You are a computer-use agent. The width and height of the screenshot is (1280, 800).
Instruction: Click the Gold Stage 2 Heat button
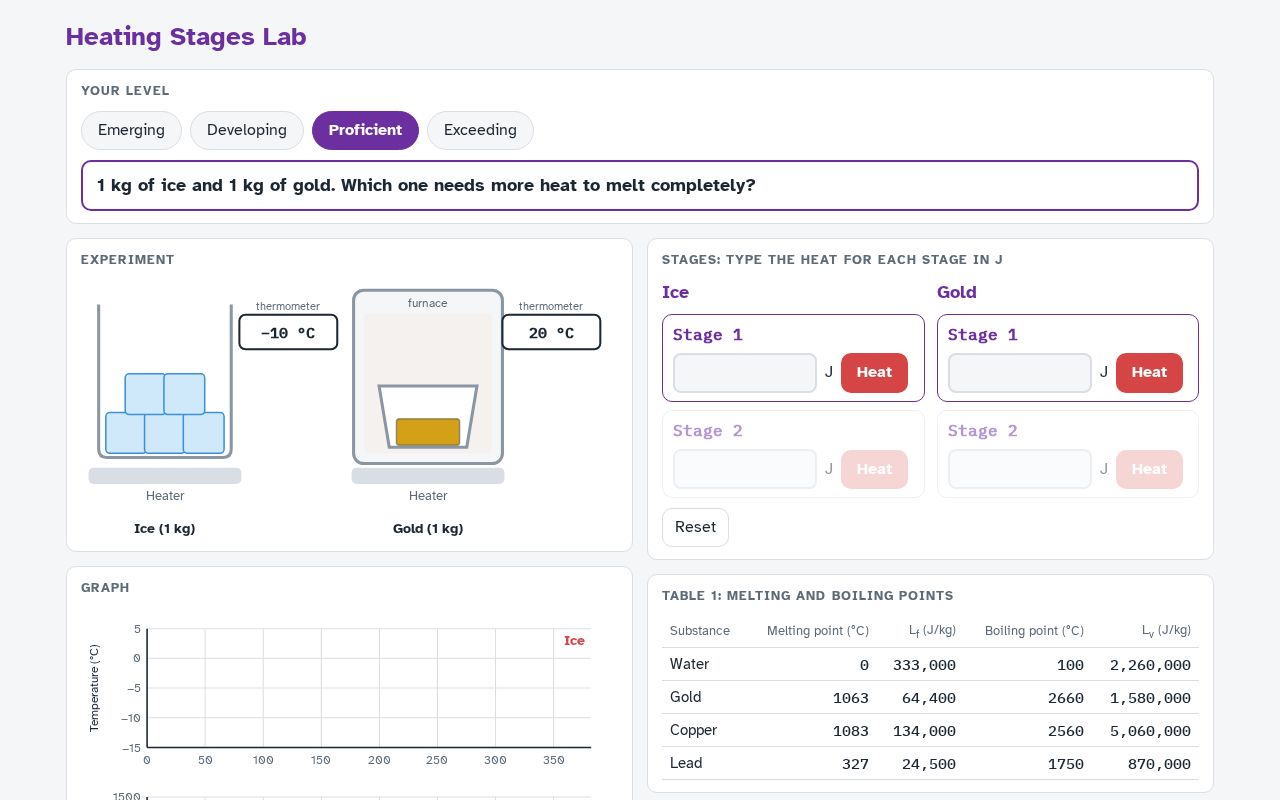tap(1149, 469)
